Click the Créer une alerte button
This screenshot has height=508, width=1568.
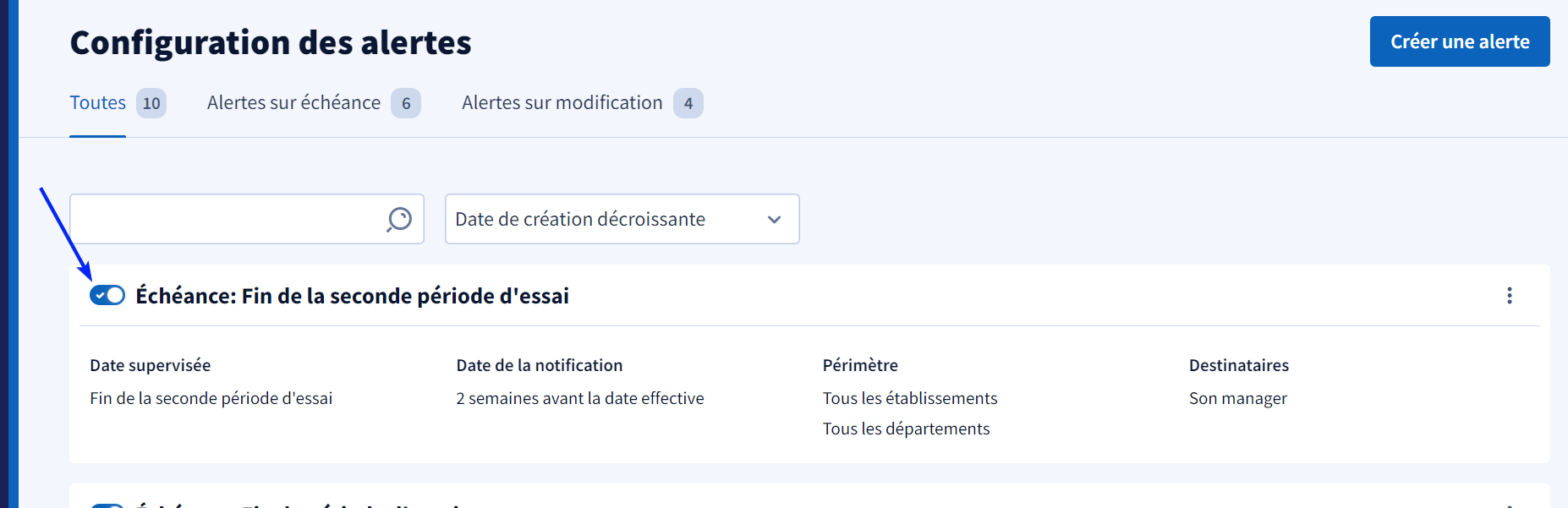[x=1460, y=41]
